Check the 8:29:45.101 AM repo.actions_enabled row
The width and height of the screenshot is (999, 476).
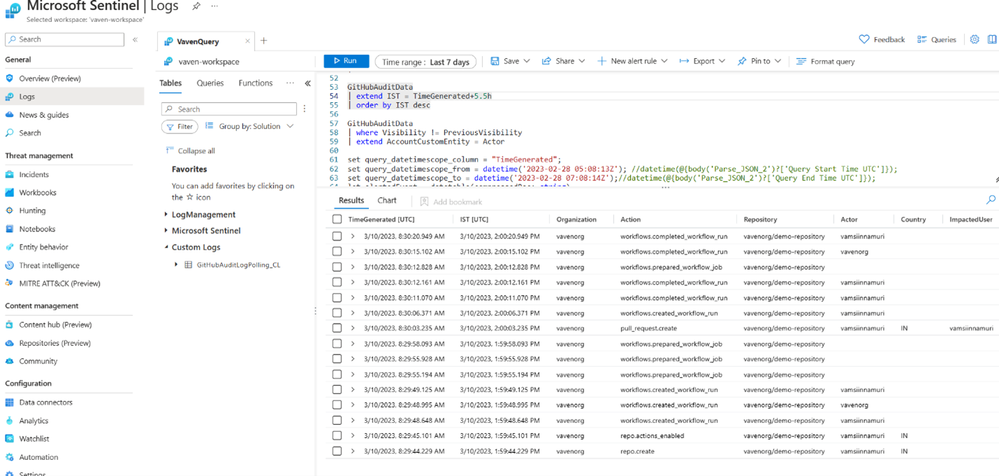point(336,436)
